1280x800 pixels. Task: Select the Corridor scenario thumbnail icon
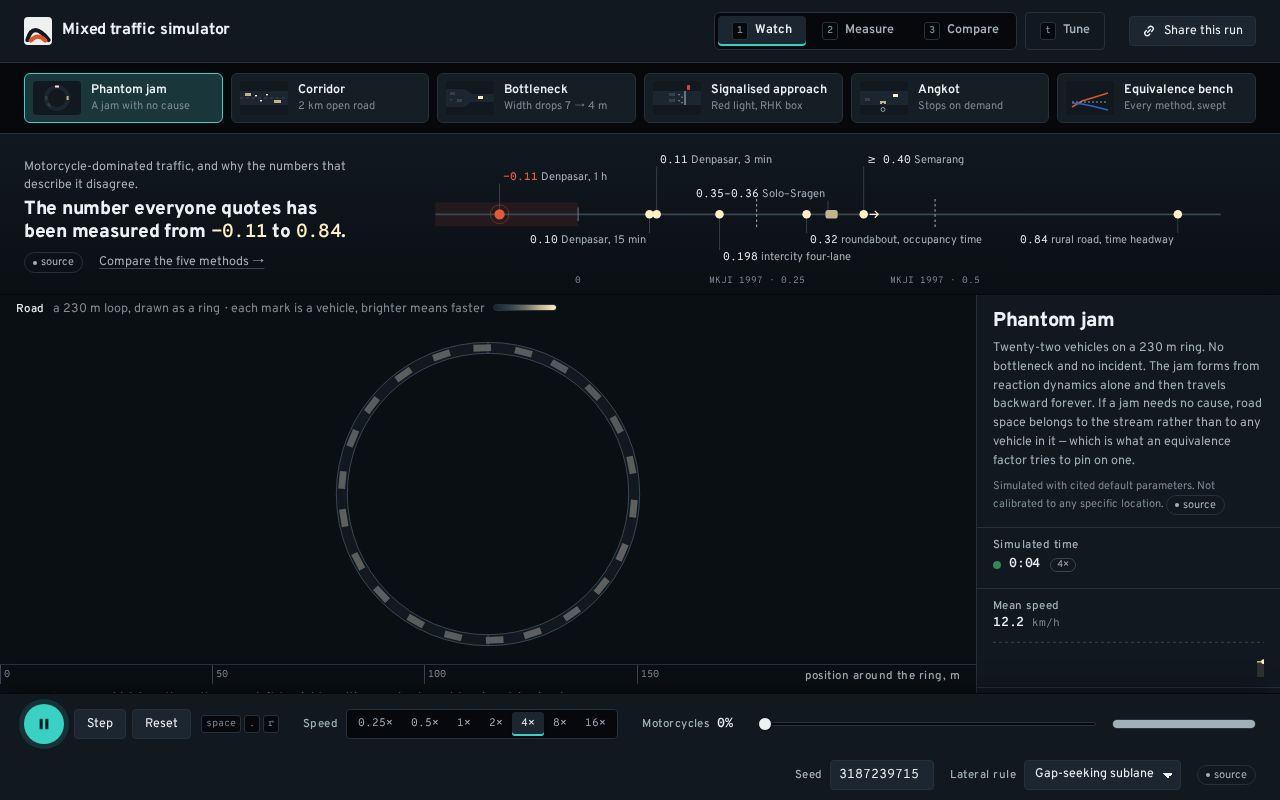[x=264, y=98]
